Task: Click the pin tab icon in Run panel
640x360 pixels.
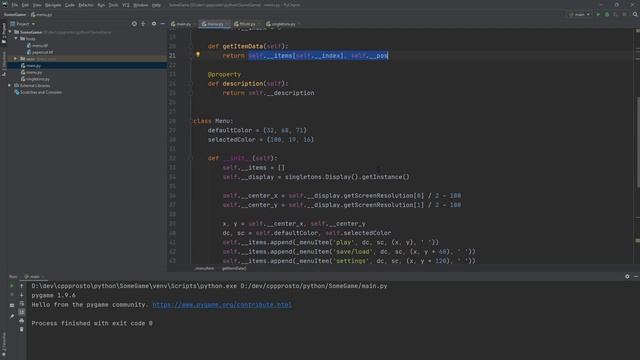Action: [x=12, y=316]
